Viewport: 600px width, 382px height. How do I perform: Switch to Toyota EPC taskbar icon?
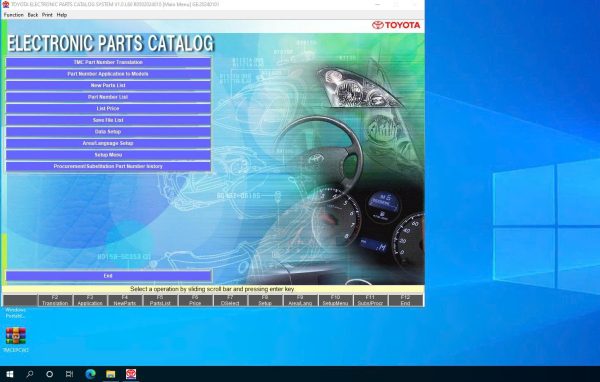tap(131, 374)
